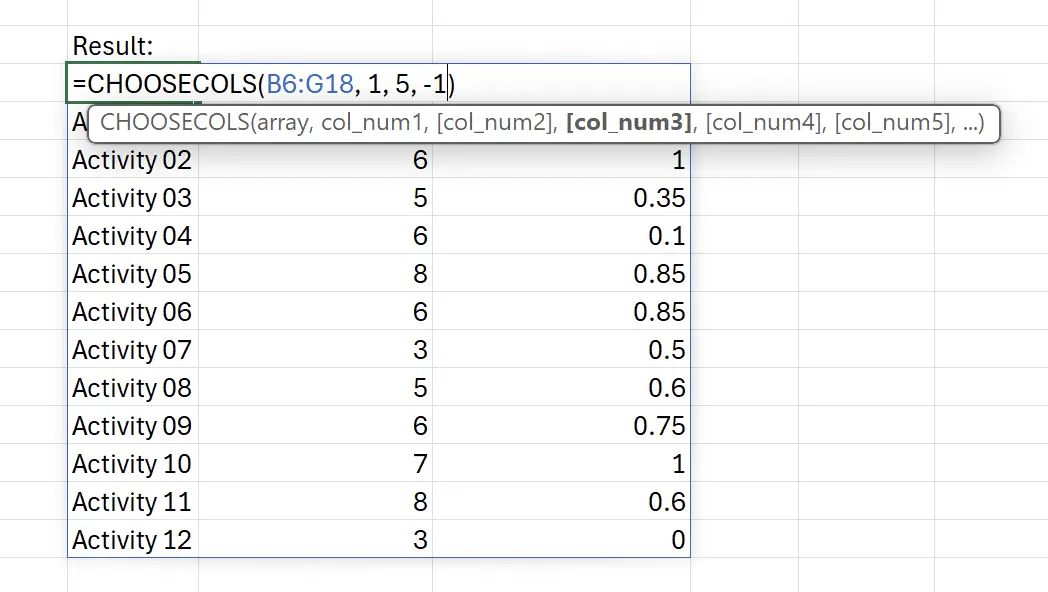The width and height of the screenshot is (1048, 592).
Task: Click the array argument hint in tooltip
Action: [x=285, y=123]
